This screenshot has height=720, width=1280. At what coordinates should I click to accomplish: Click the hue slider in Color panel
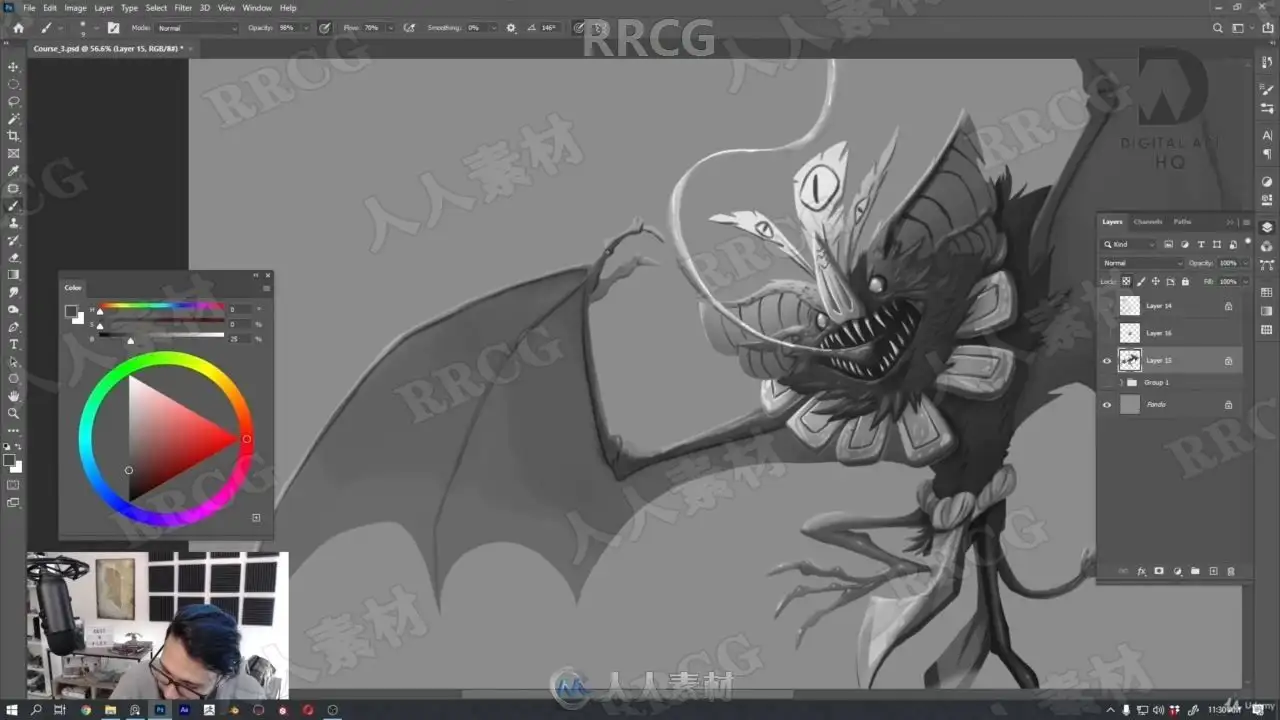pos(161,307)
